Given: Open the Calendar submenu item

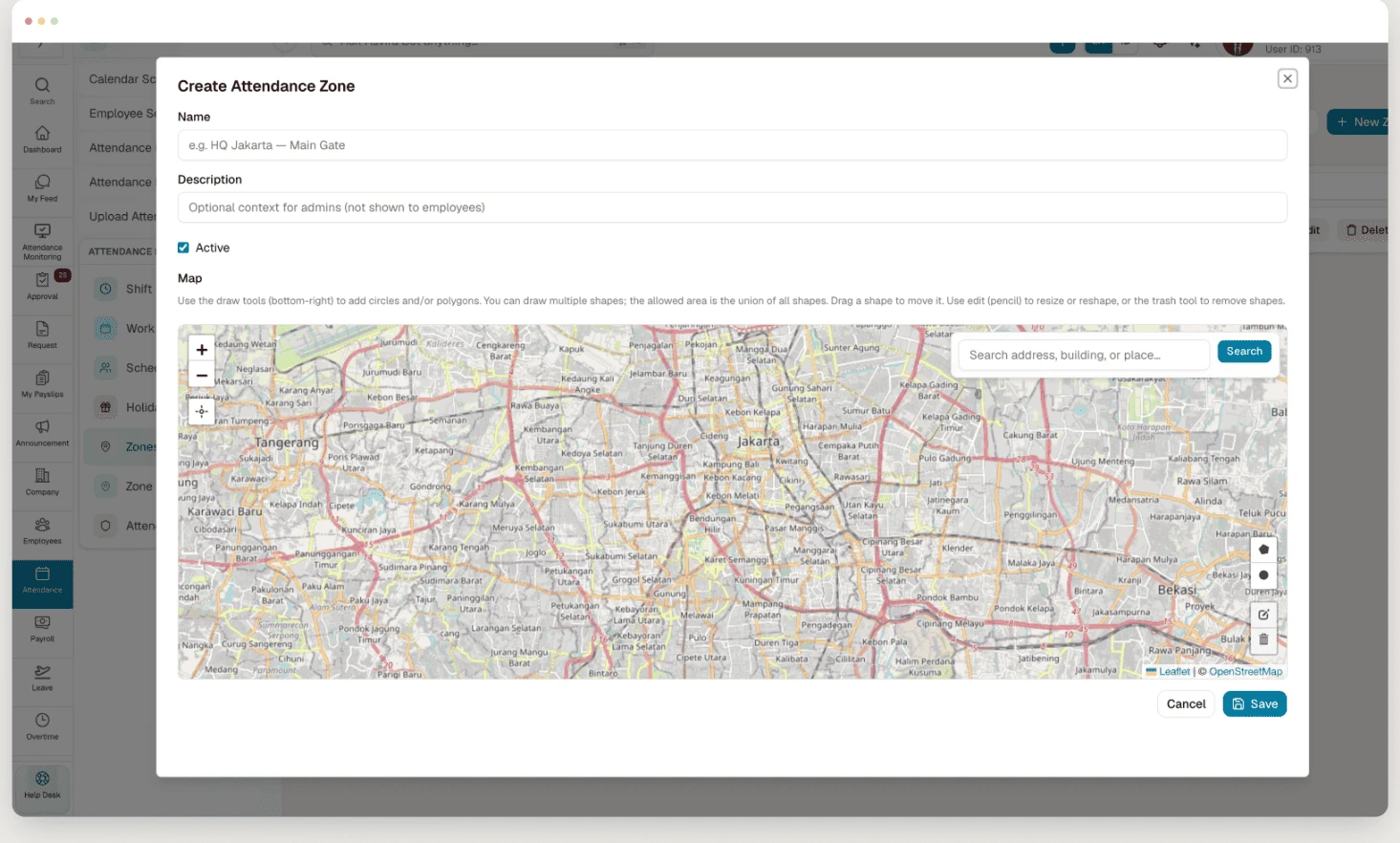Looking at the screenshot, I should [x=121, y=79].
